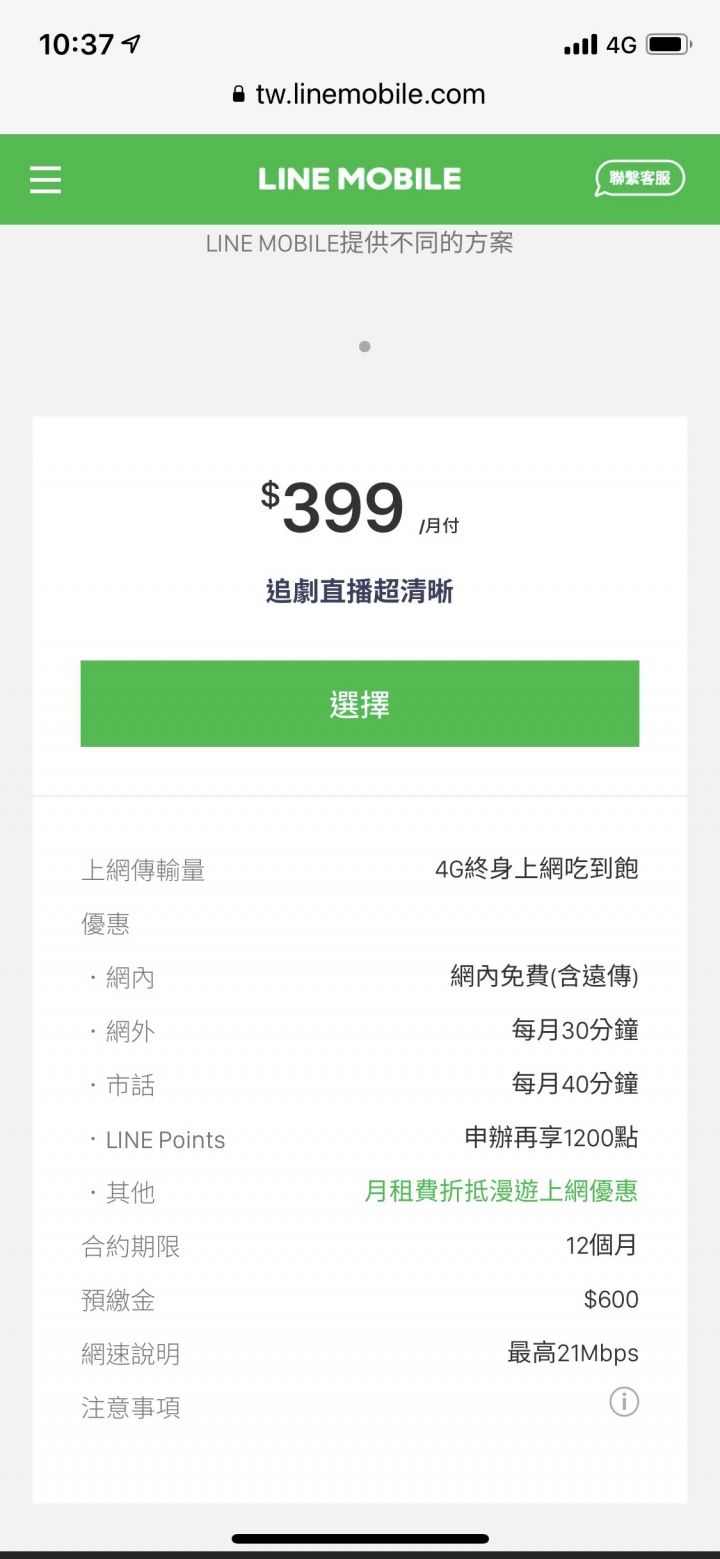Open the 注意事項 info icon
Screen dimensions: 720x1559
tap(624, 1402)
